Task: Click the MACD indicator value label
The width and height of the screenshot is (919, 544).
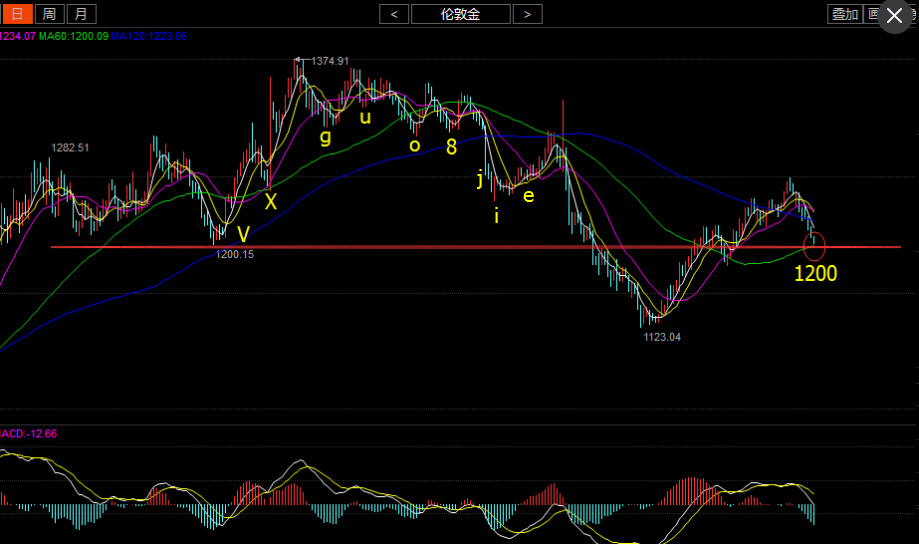Action: (x=30, y=434)
